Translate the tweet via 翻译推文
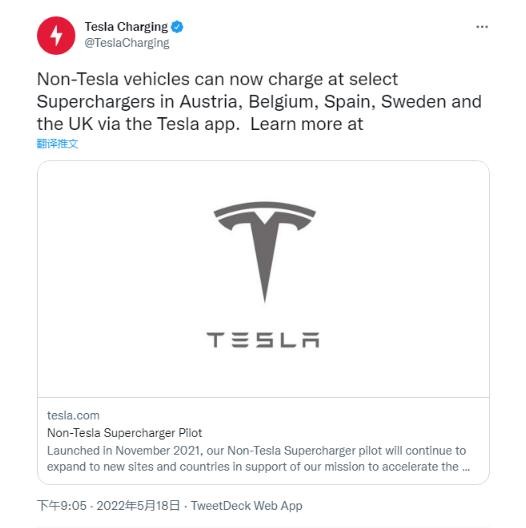The image size is (526, 528). [58, 144]
